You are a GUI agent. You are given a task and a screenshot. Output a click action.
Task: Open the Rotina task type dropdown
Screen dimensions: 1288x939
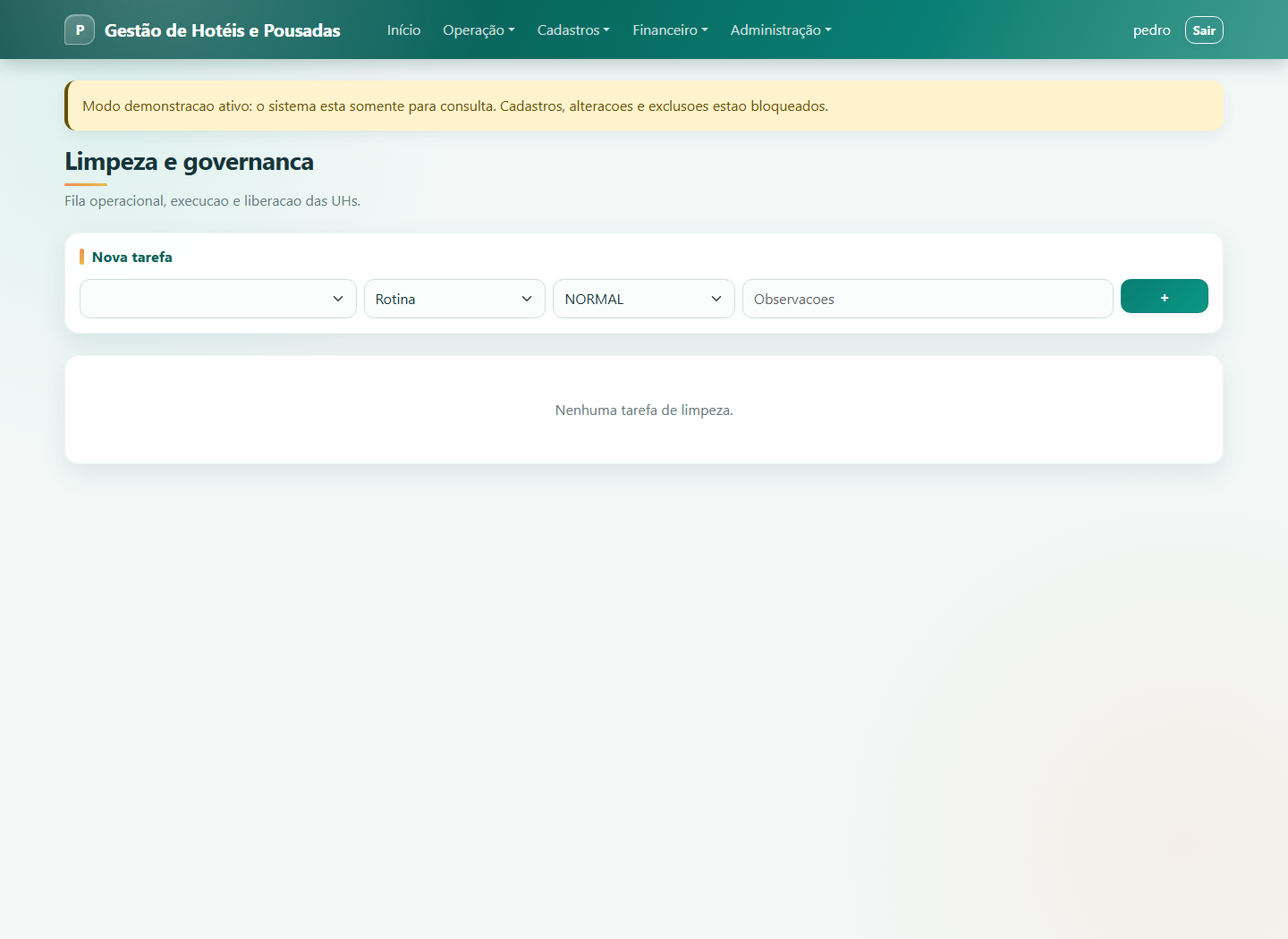pos(454,299)
